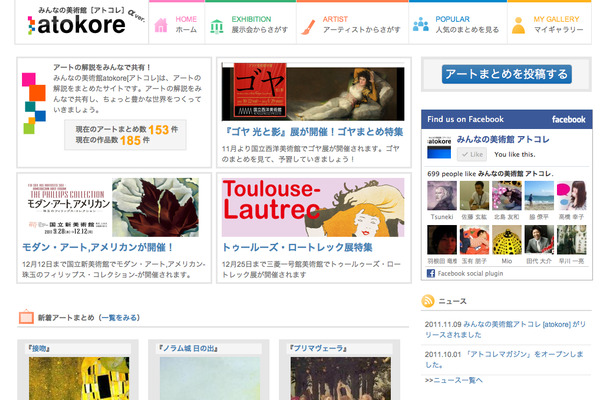The width and height of the screenshot is (610, 400).
Task: Click the 699 people like text
Action: click(x=490, y=174)
